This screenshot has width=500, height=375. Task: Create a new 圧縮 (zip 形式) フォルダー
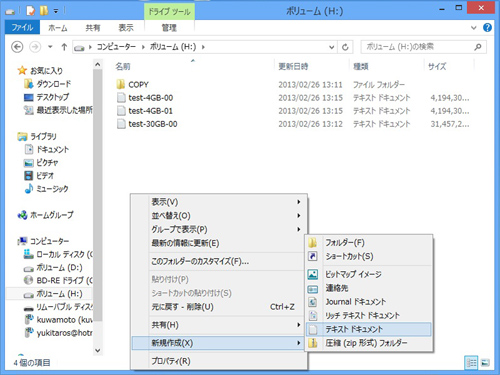point(369,343)
